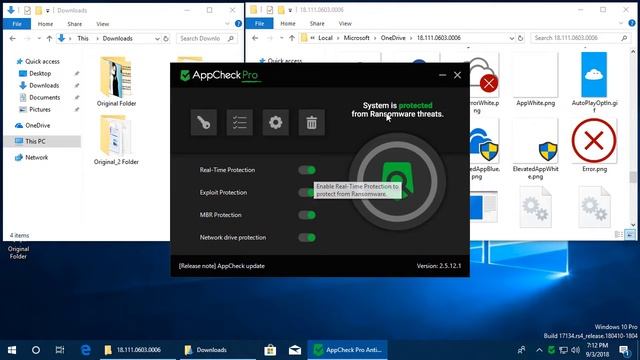Image resolution: width=640 pixels, height=360 pixels.
Task: Select the Original_2 Folder item
Action: (116, 140)
